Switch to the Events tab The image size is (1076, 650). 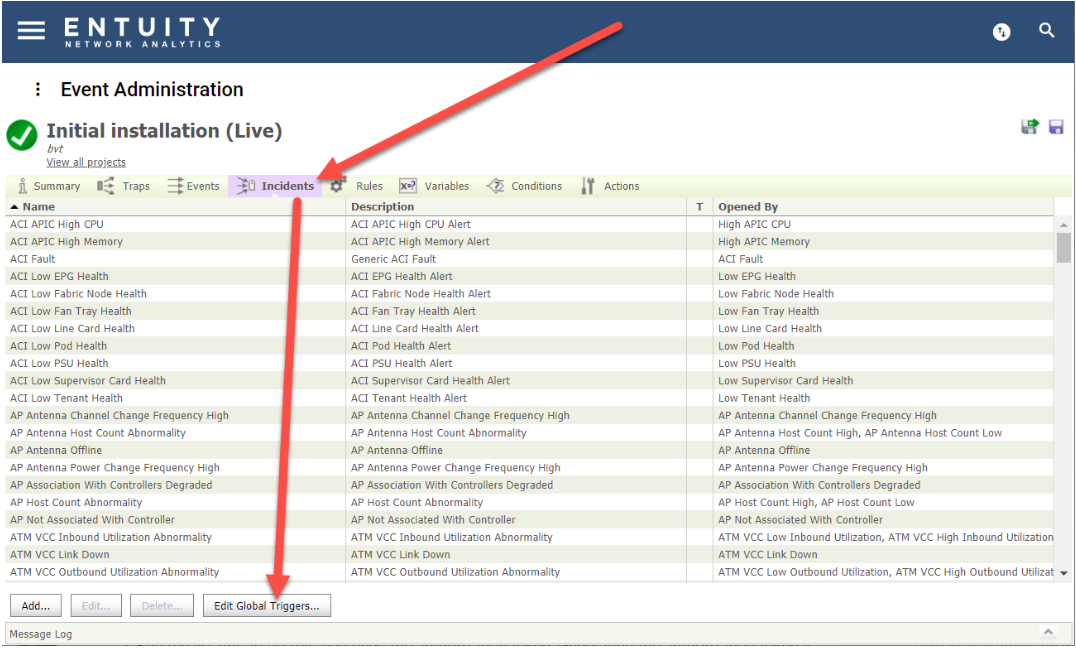pos(194,186)
